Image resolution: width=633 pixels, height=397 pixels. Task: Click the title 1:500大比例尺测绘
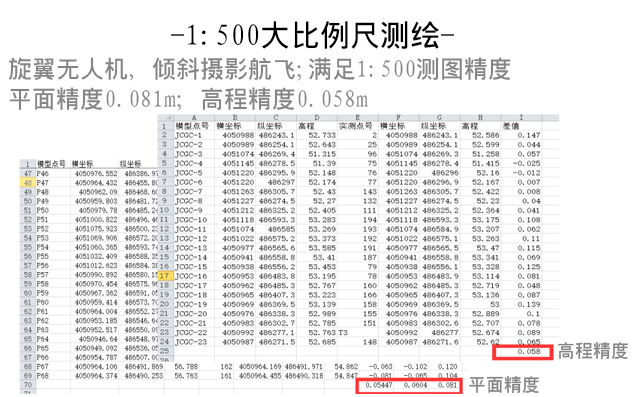312,36
